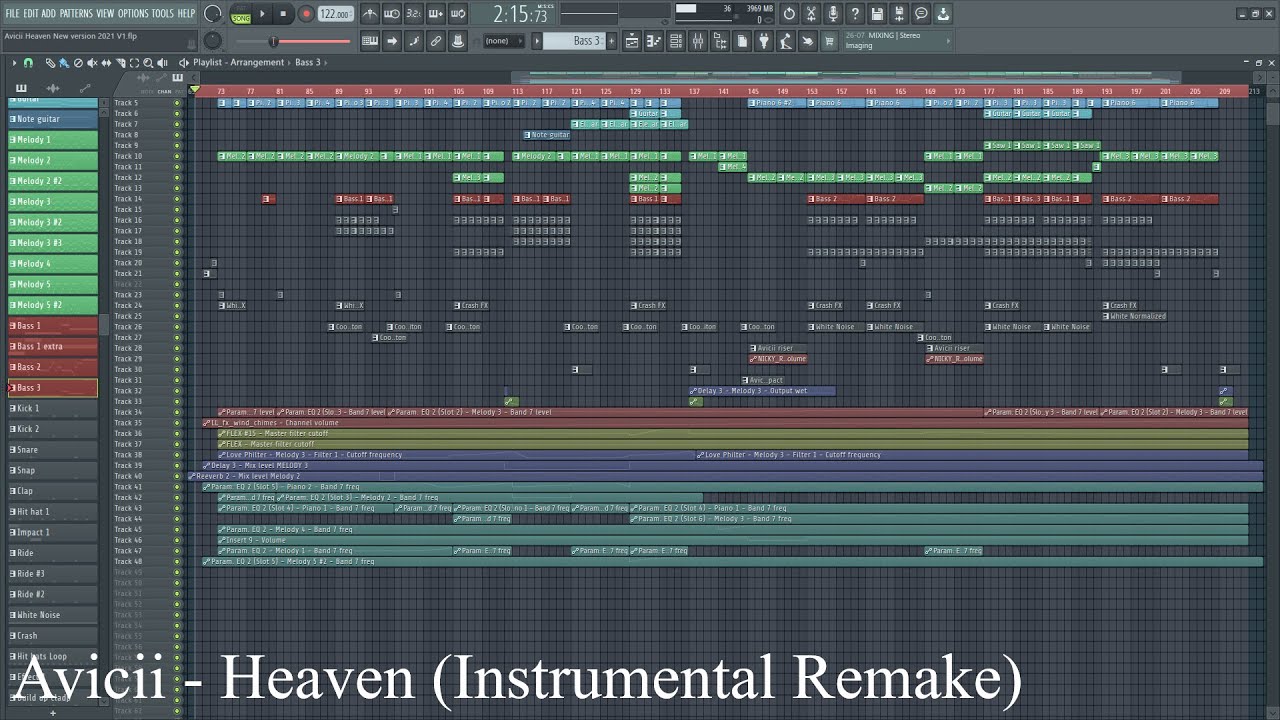Toggle Track 10 mute switch

pos(177,156)
